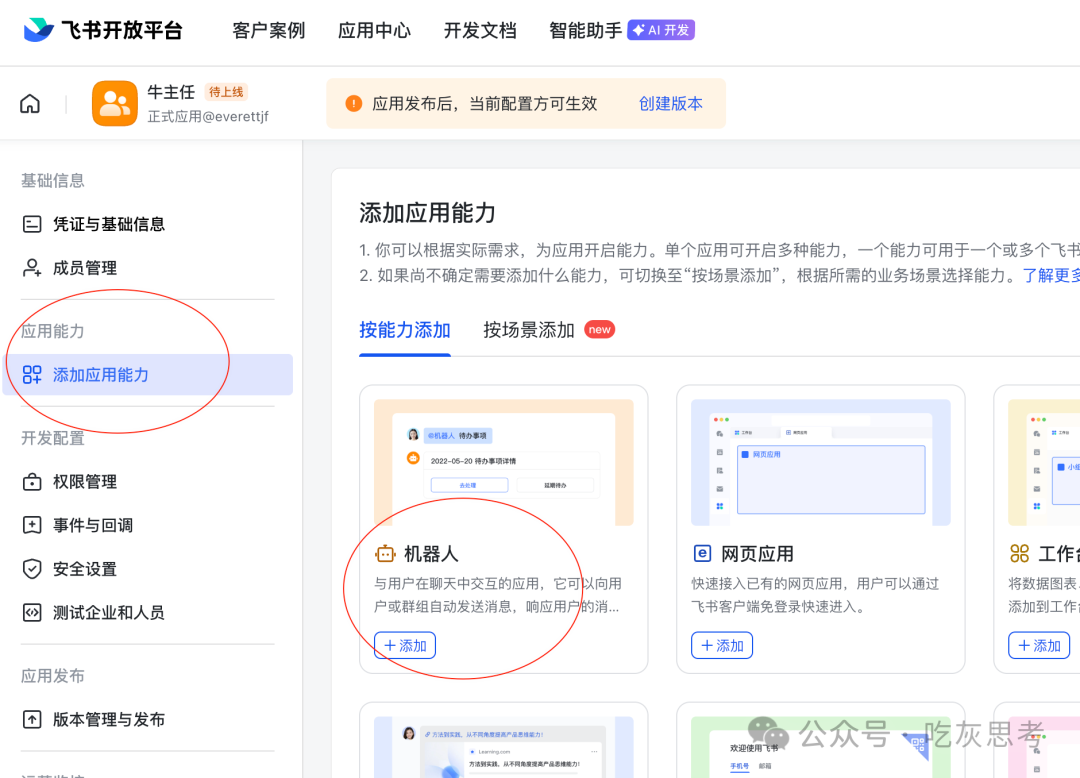1080x778 pixels.
Task: Click the Feishu Open Platform logo
Action: coord(103,30)
